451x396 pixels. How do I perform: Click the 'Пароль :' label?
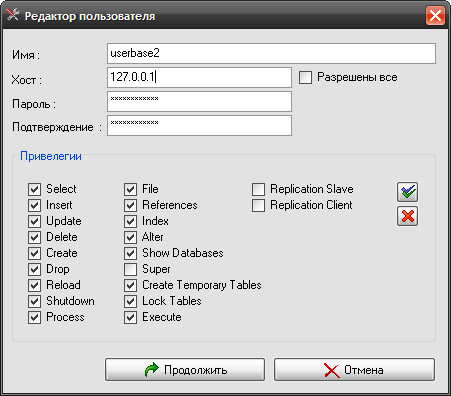(34, 104)
